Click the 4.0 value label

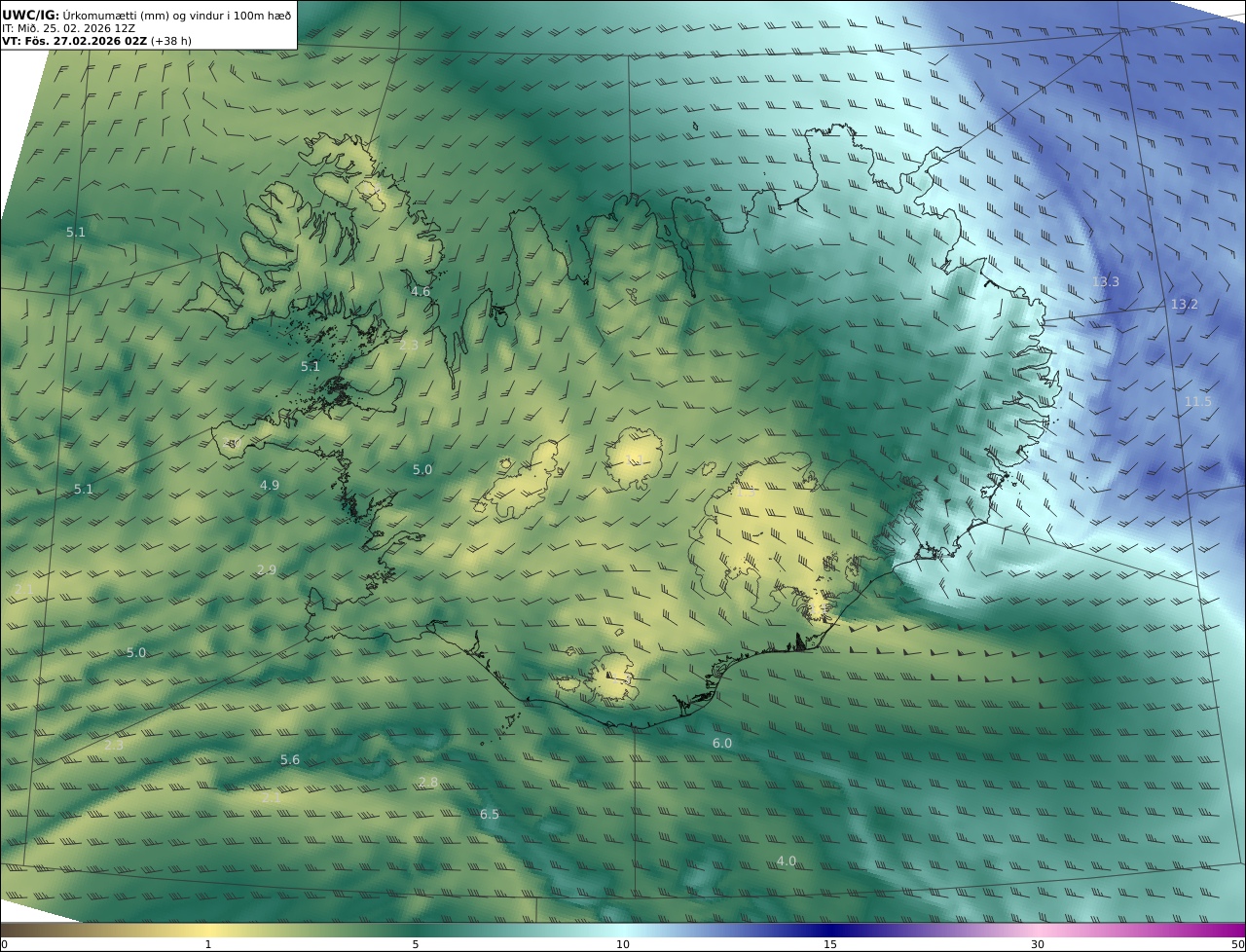coord(787,861)
